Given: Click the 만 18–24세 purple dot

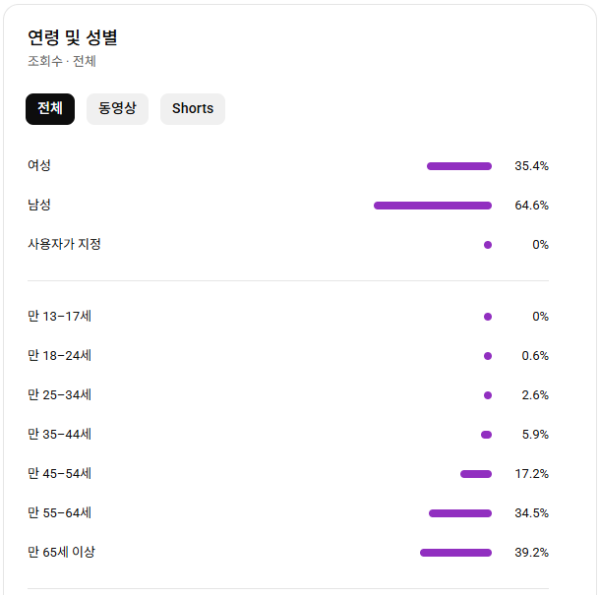Looking at the screenshot, I should click(x=488, y=356).
